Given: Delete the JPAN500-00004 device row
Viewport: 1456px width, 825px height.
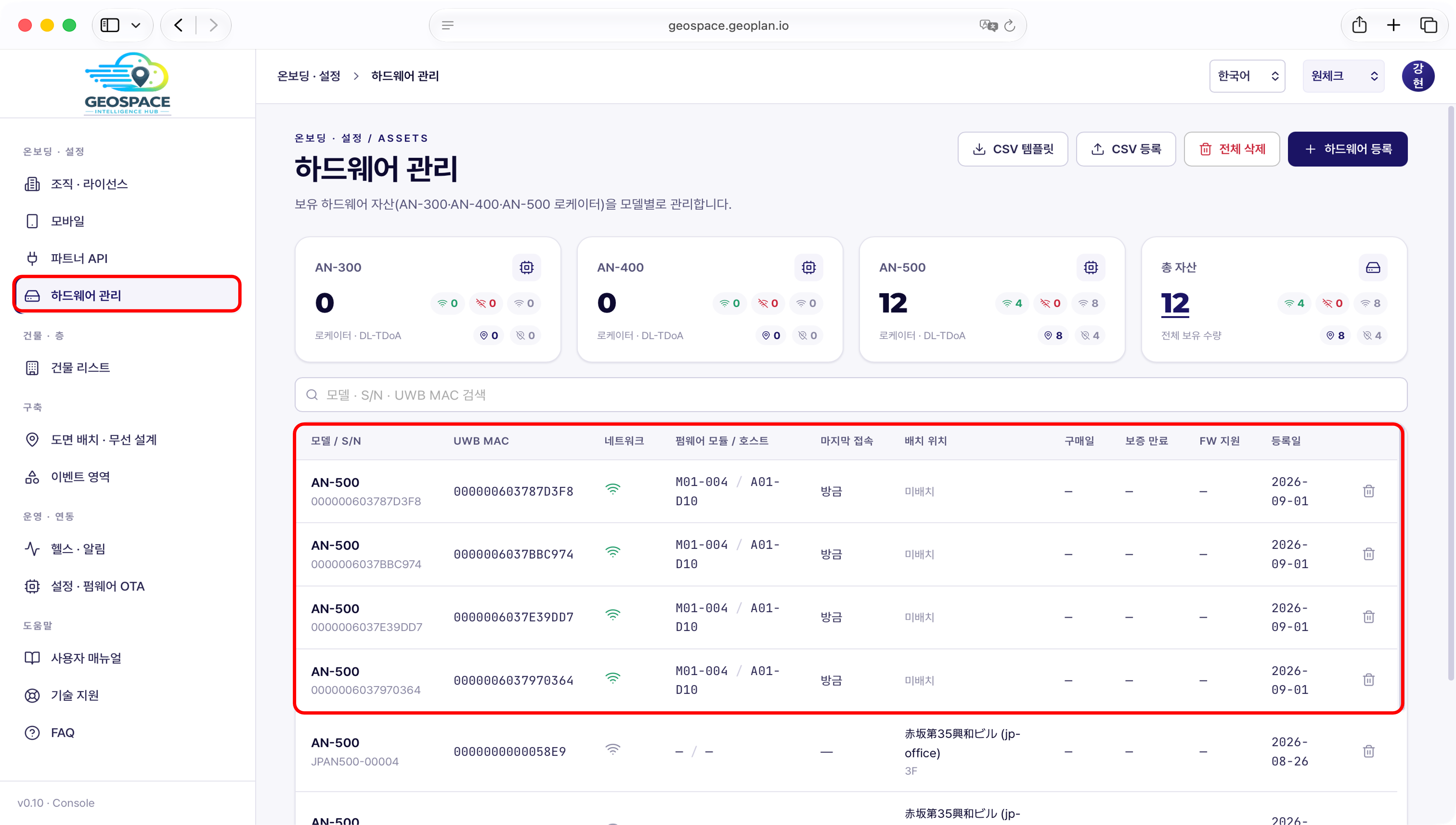Looking at the screenshot, I should click(x=1368, y=751).
